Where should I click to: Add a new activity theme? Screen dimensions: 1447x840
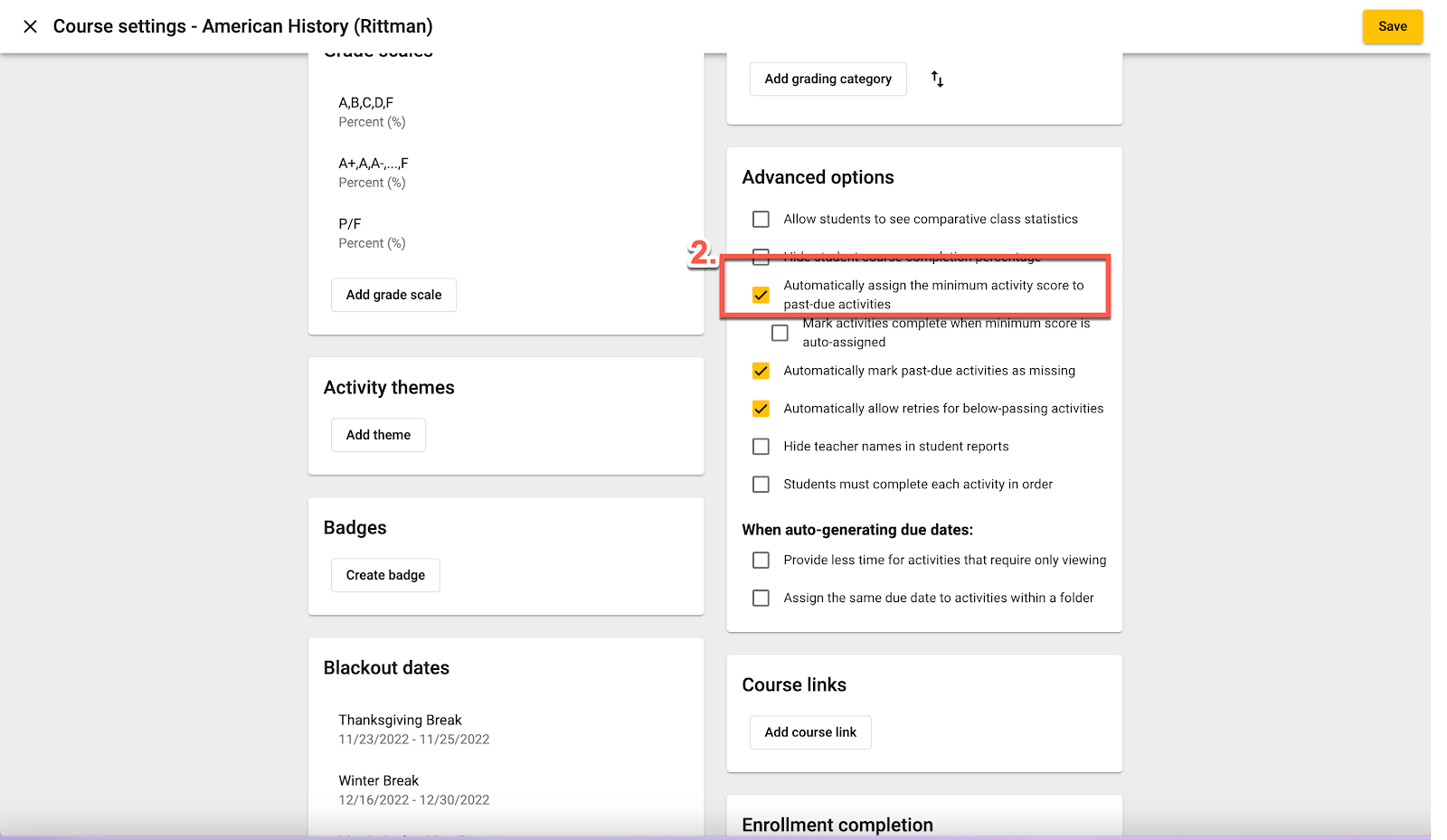(378, 435)
